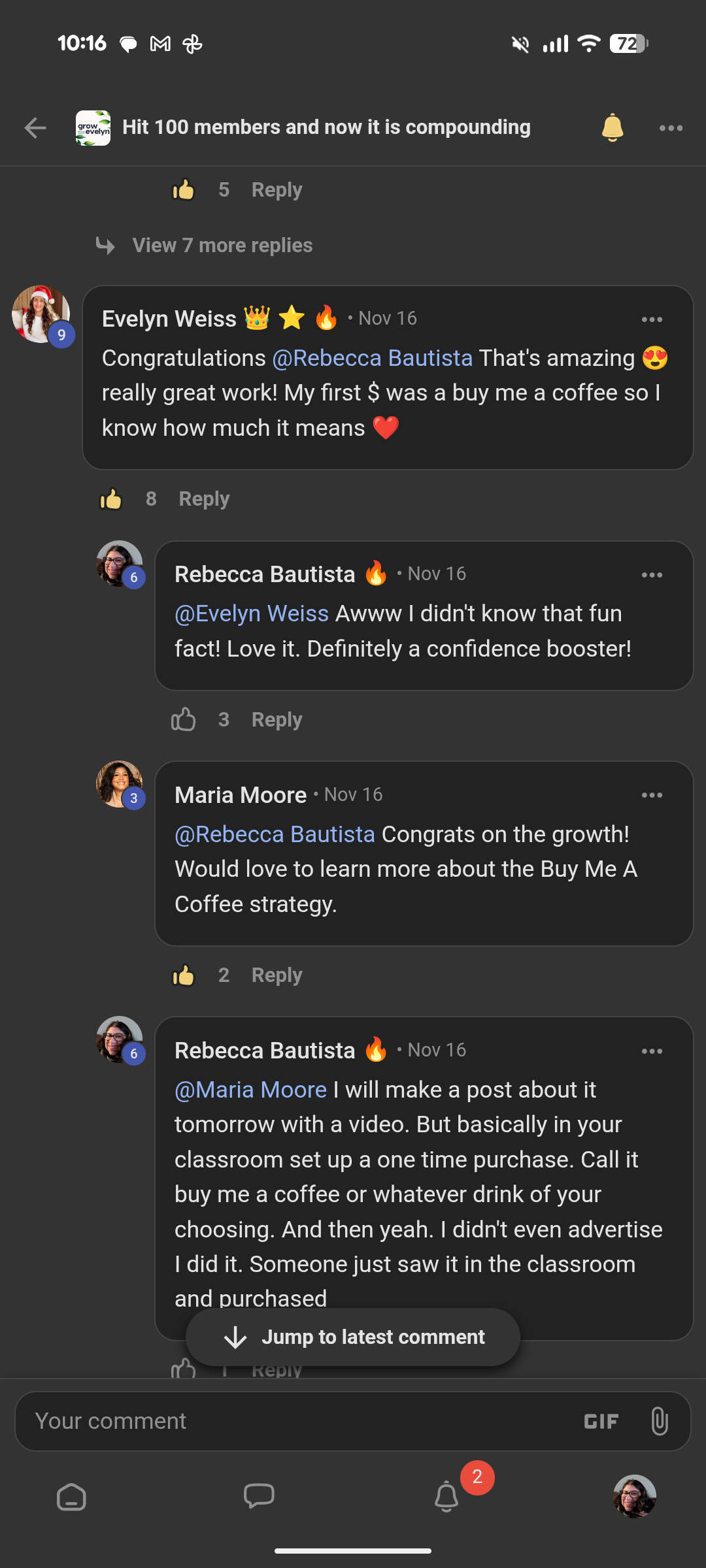Viewport: 706px width, 1568px height.
Task: Go back using the top-left arrow
Action: 35,127
